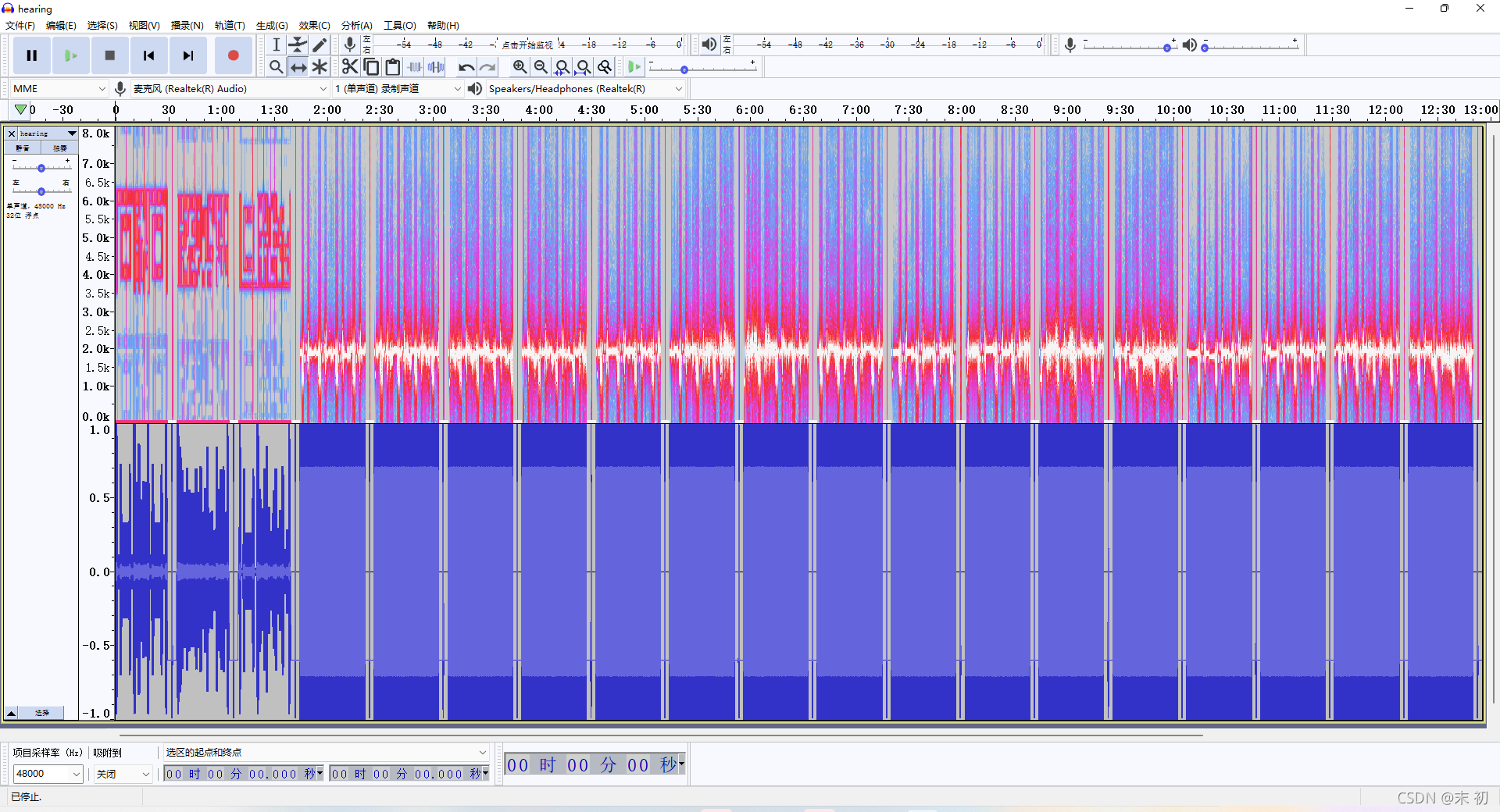Viewport: 1500px width, 812px height.
Task: Open the MME audio host dropdown
Action: (59, 89)
